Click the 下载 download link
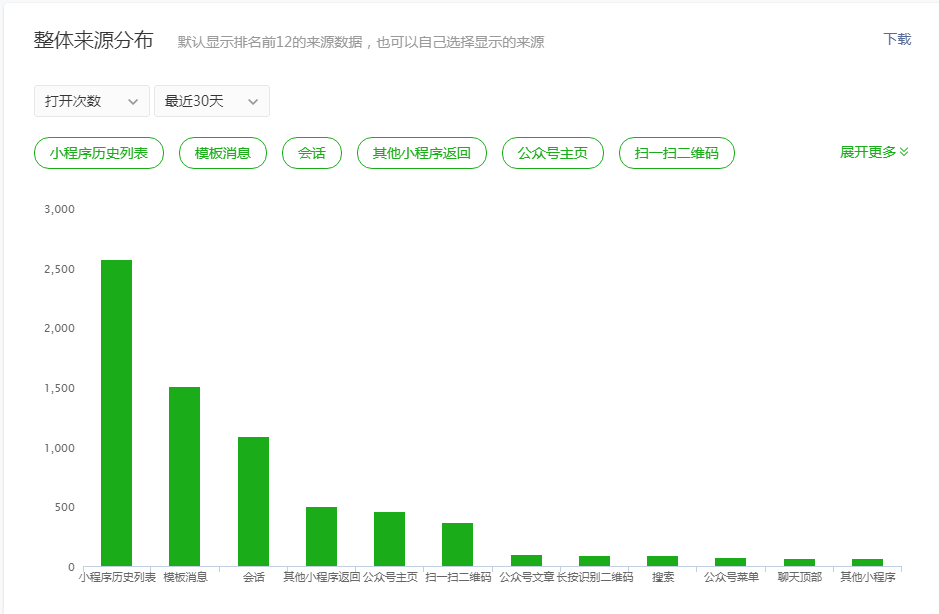Image resolution: width=939 pixels, height=614 pixels. click(x=897, y=39)
